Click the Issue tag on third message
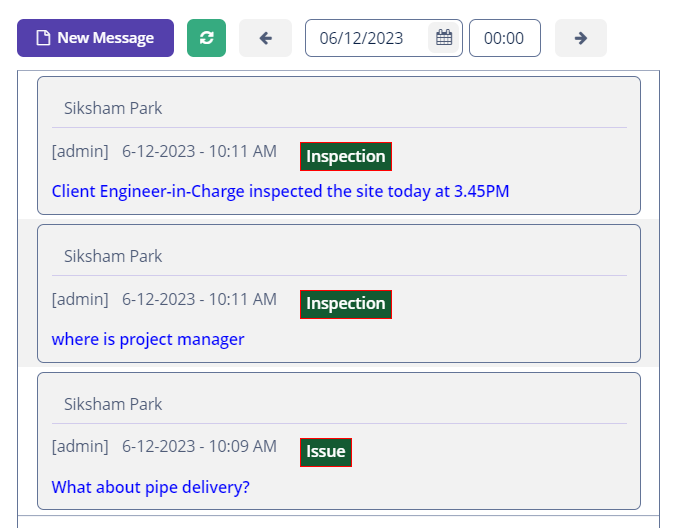The width and height of the screenshot is (676, 528). coord(325,452)
